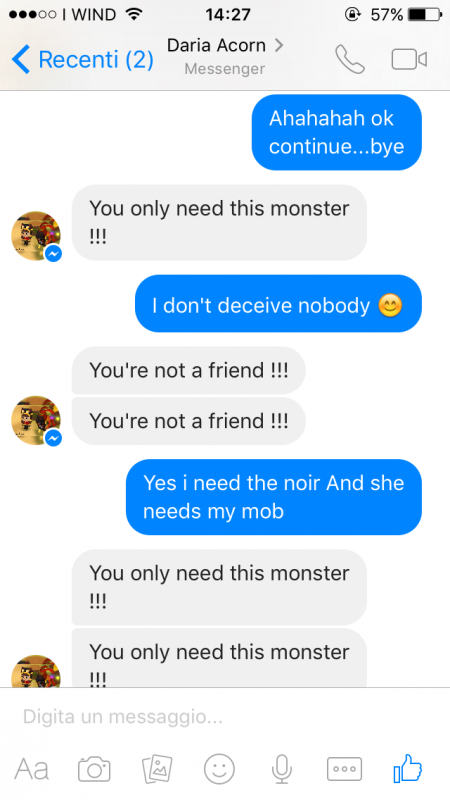Tap Daria's avatar beside 'You only need this monster'
Screen dimensions: 450x800
click(x=36, y=236)
